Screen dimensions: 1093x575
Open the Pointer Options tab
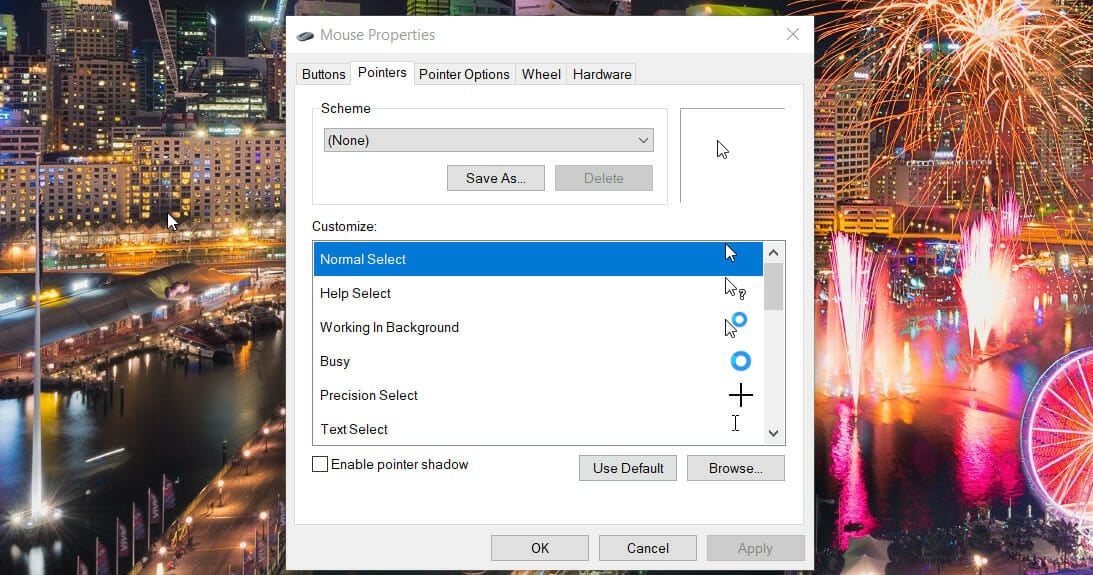(464, 75)
